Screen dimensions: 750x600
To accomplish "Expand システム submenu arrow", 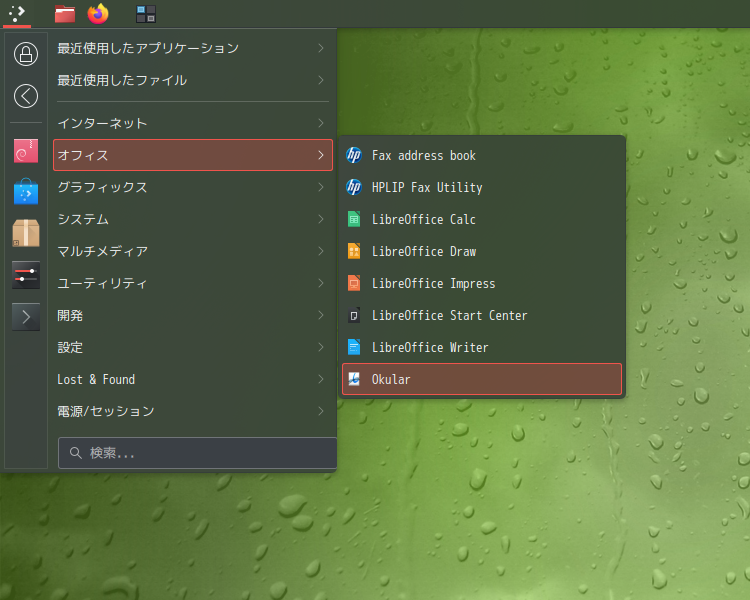I will (321, 219).
